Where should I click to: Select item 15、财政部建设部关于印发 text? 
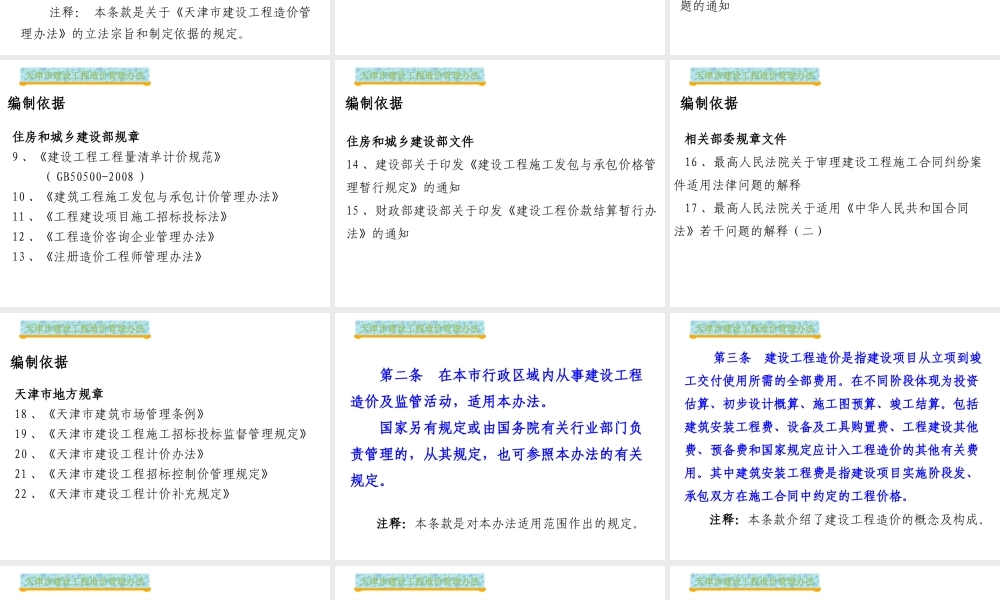point(501,222)
